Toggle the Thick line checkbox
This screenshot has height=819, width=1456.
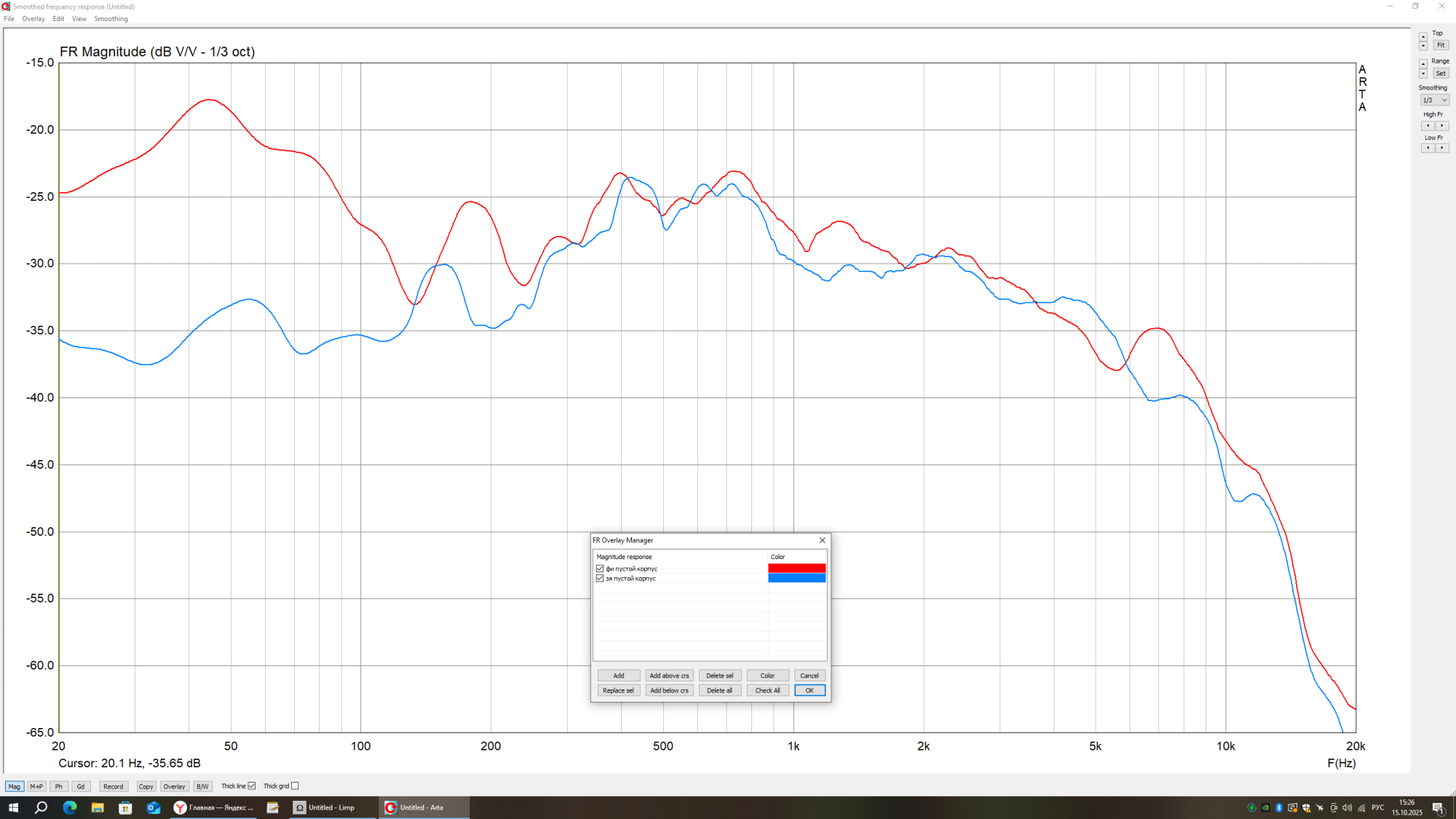click(252, 786)
